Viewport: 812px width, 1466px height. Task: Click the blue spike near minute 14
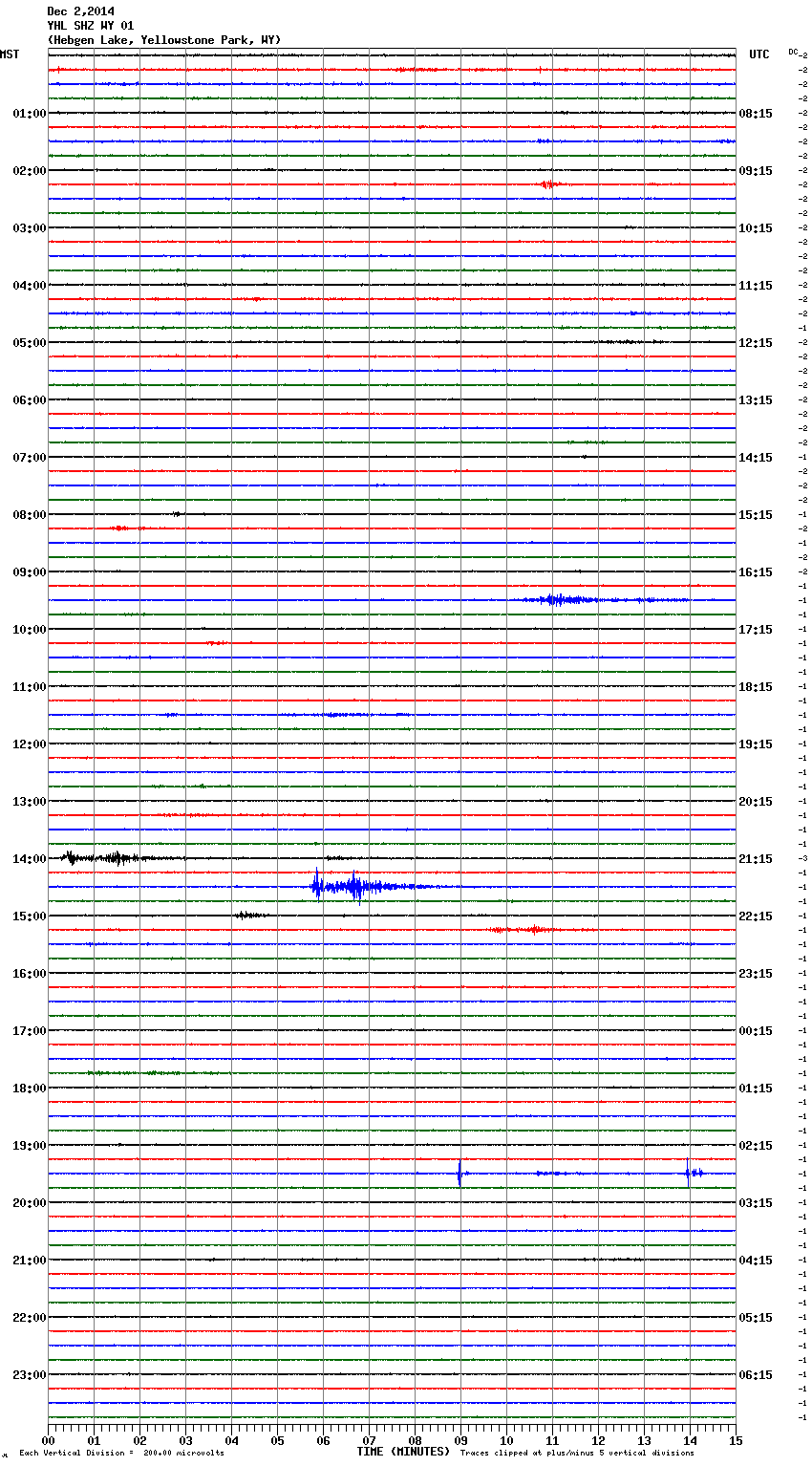689,1173
